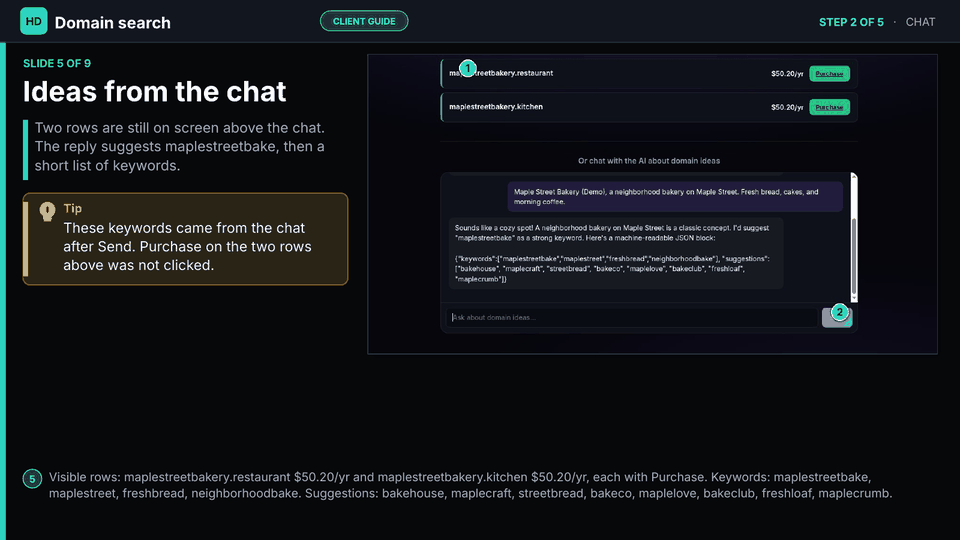Screen dimensions: 960x540
Task: Click the SLIDE 5 OF 9 label
Action: (57, 63)
